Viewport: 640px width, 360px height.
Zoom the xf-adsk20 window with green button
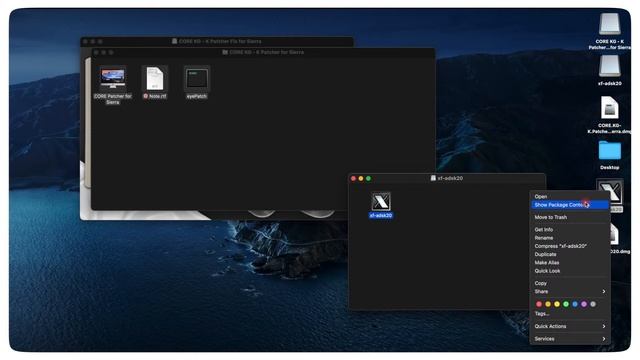pyautogui.click(x=368, y=178)
